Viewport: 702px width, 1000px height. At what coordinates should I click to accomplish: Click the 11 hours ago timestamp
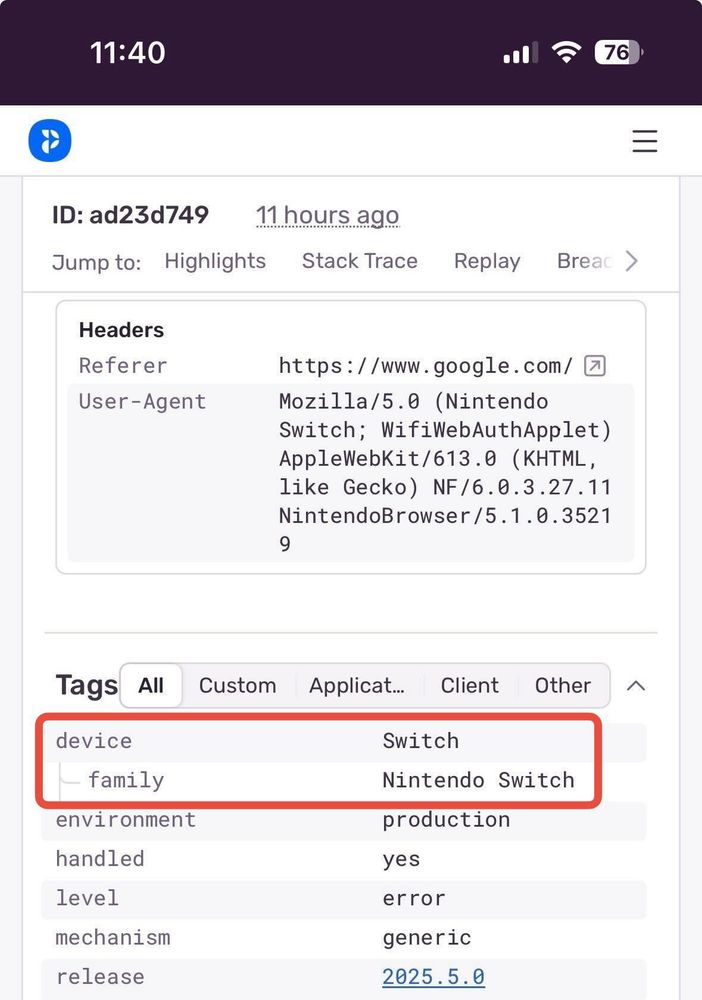click(x=328, y=216)
